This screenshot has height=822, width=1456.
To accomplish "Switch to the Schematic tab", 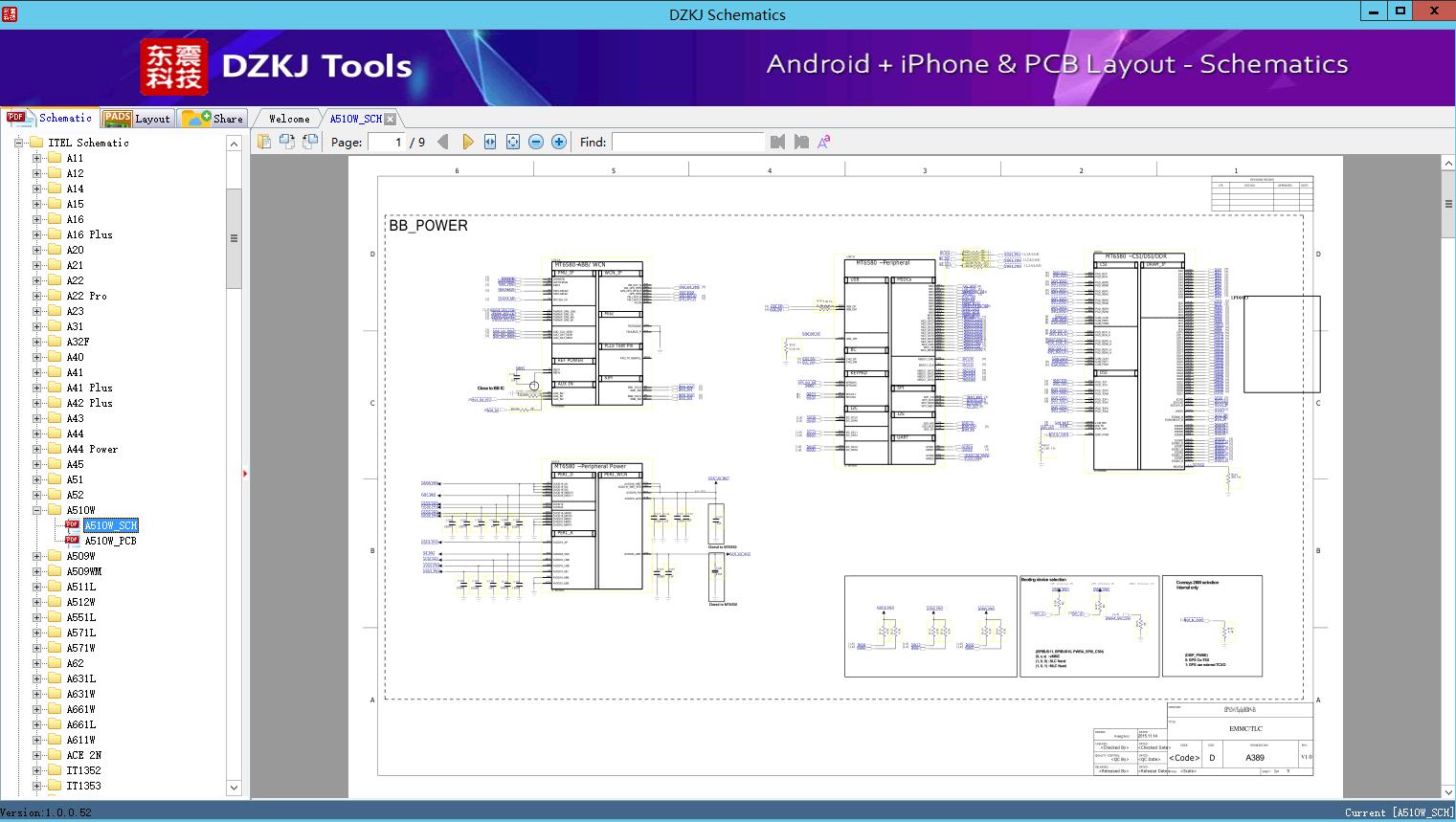I will point(50,118).
